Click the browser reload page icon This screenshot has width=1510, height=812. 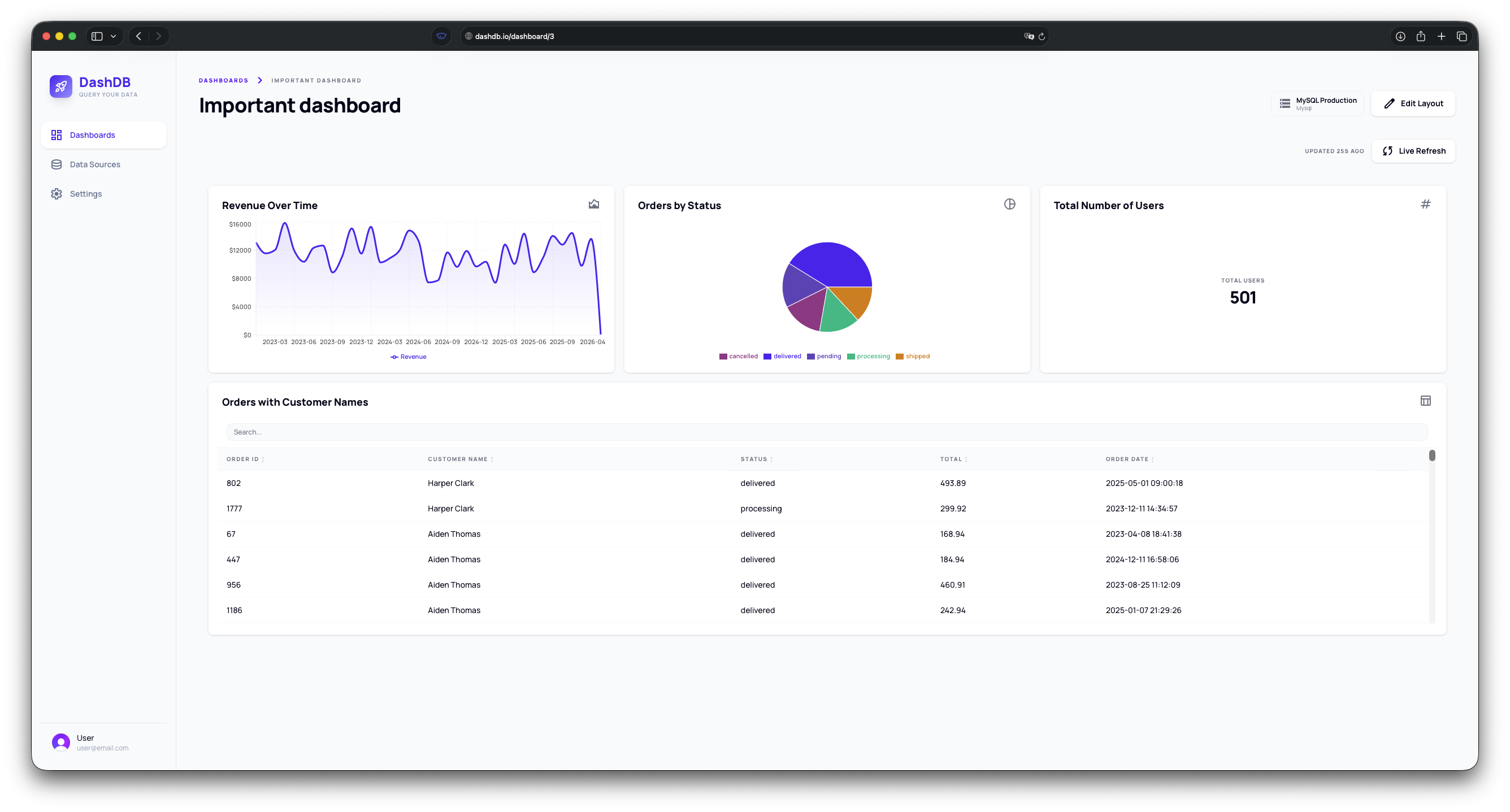click(1041, 36)
